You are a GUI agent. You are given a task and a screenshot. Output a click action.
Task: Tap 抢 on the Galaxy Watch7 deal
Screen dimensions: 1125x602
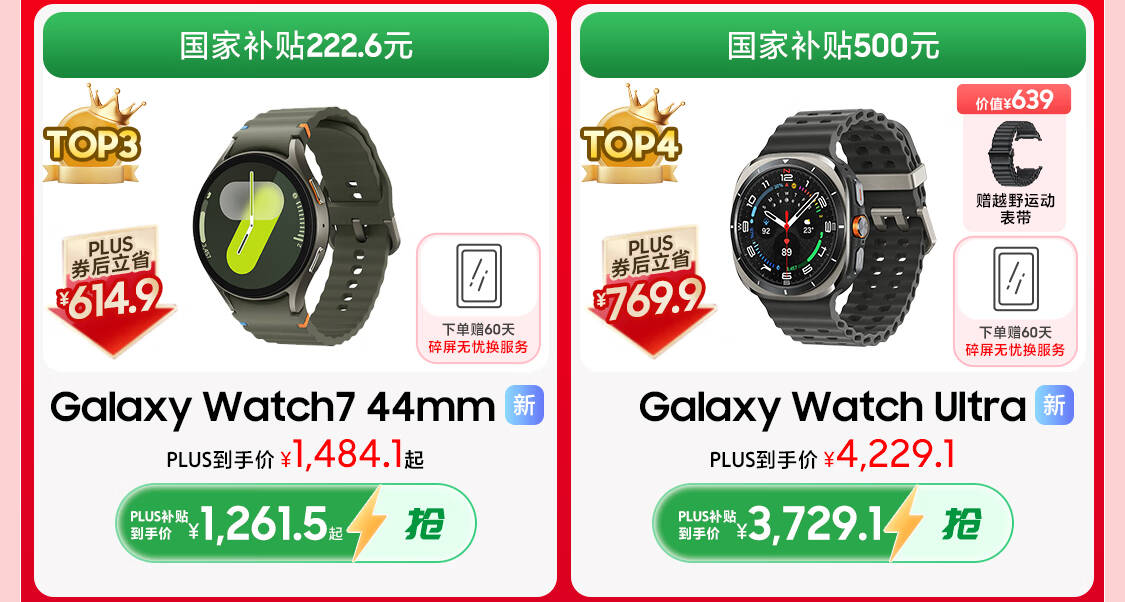[425, 524]
